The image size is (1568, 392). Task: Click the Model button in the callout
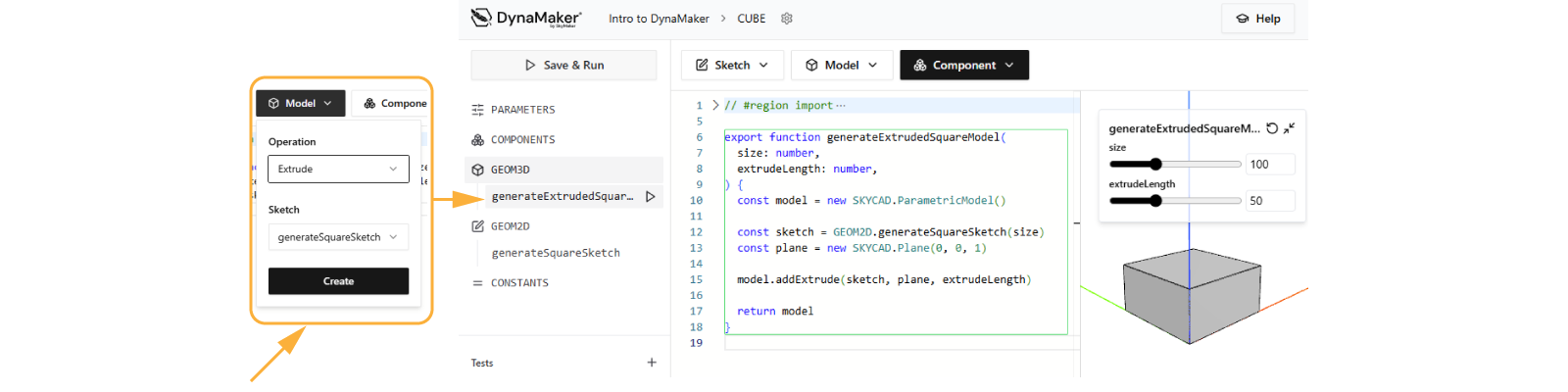301,103
